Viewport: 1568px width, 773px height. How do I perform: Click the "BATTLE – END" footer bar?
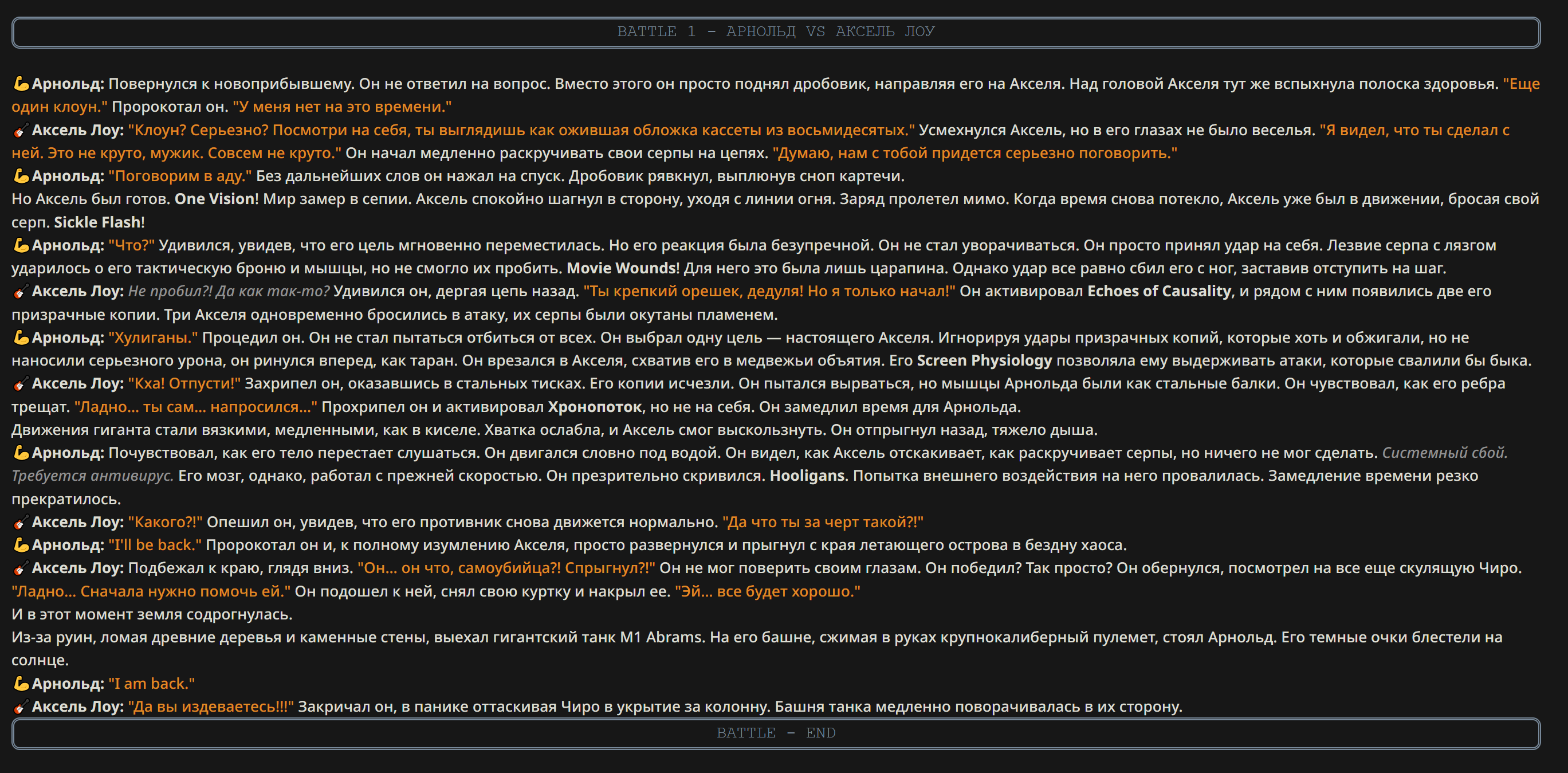coord(776,733)
